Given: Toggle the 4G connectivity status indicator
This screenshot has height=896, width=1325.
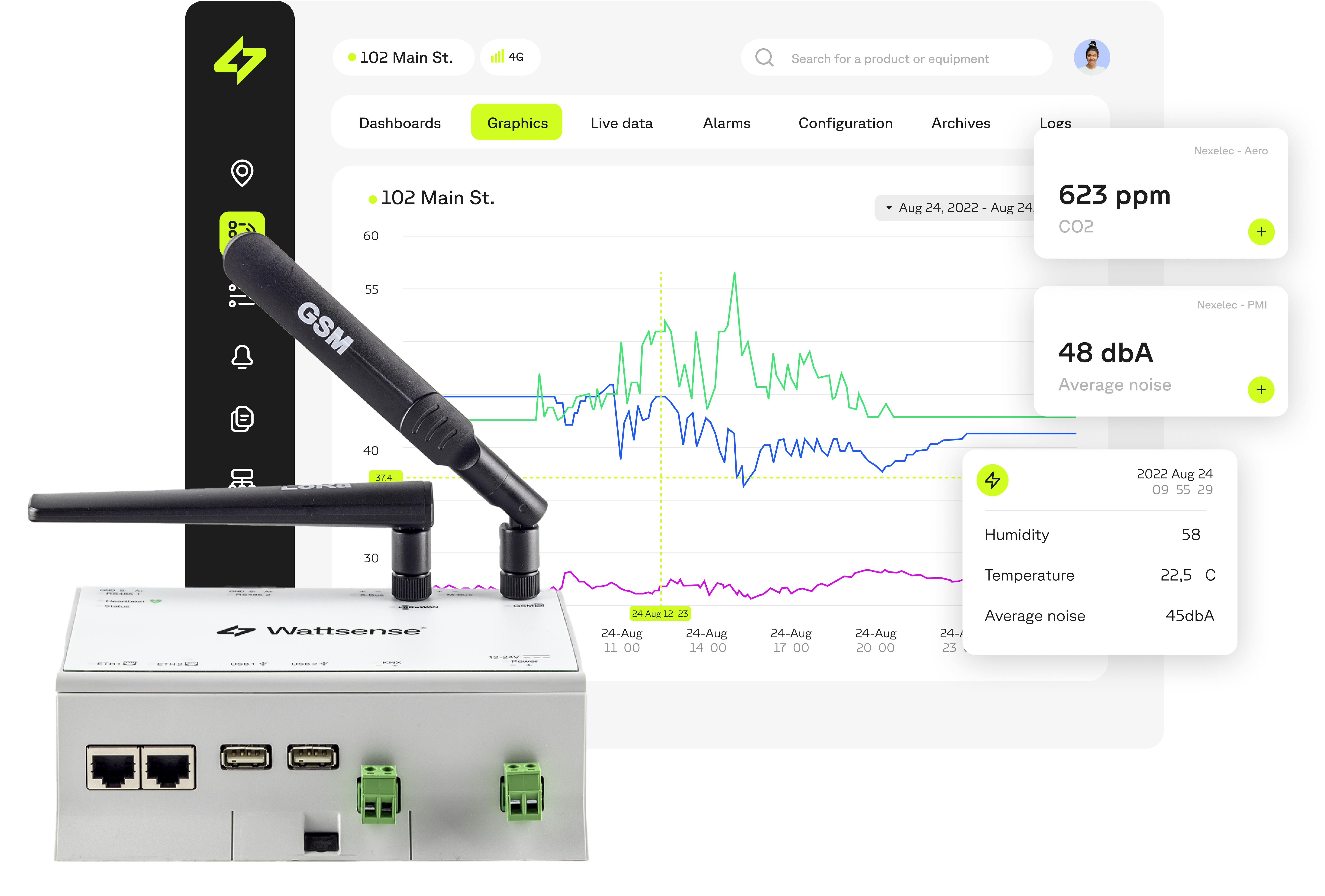Looking at the screenshot, I should pos(510,57).
